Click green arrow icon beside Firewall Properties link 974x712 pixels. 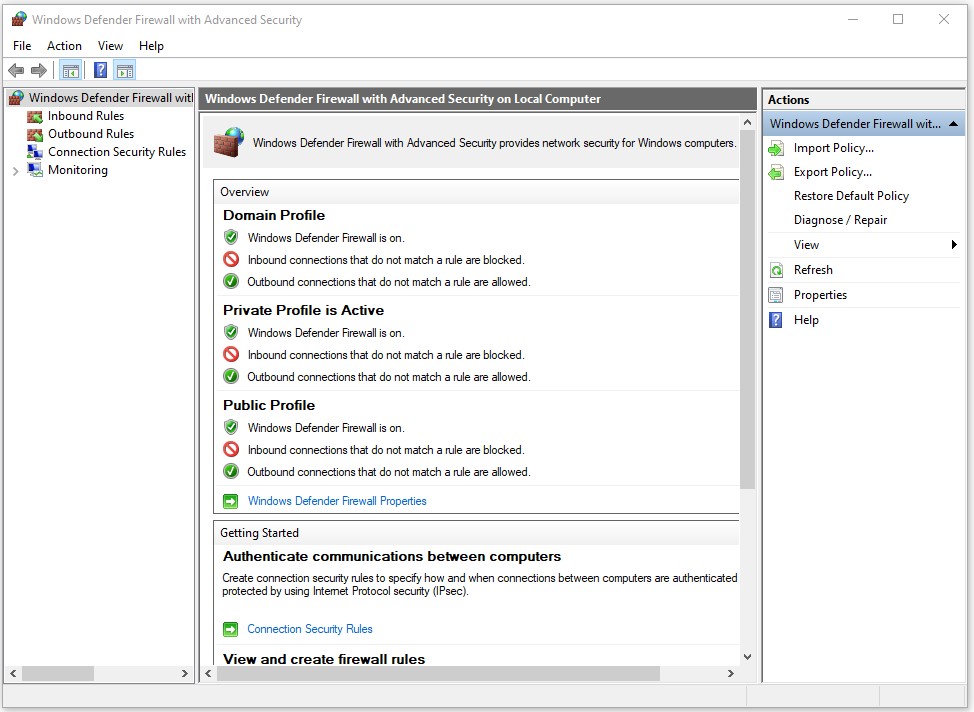point(230,501)
